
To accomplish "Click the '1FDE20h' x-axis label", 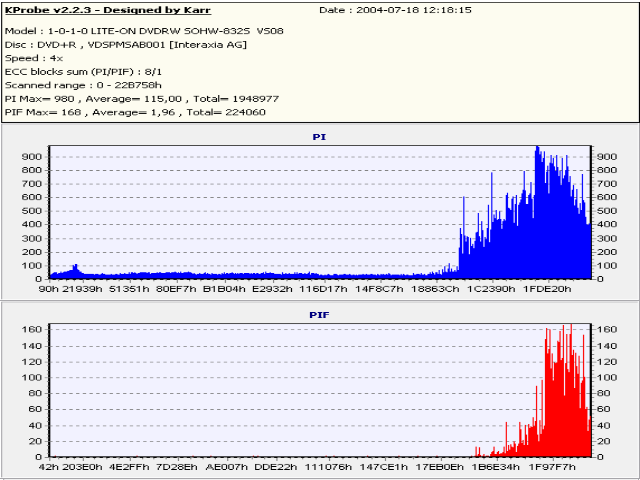I will (547, 289).
